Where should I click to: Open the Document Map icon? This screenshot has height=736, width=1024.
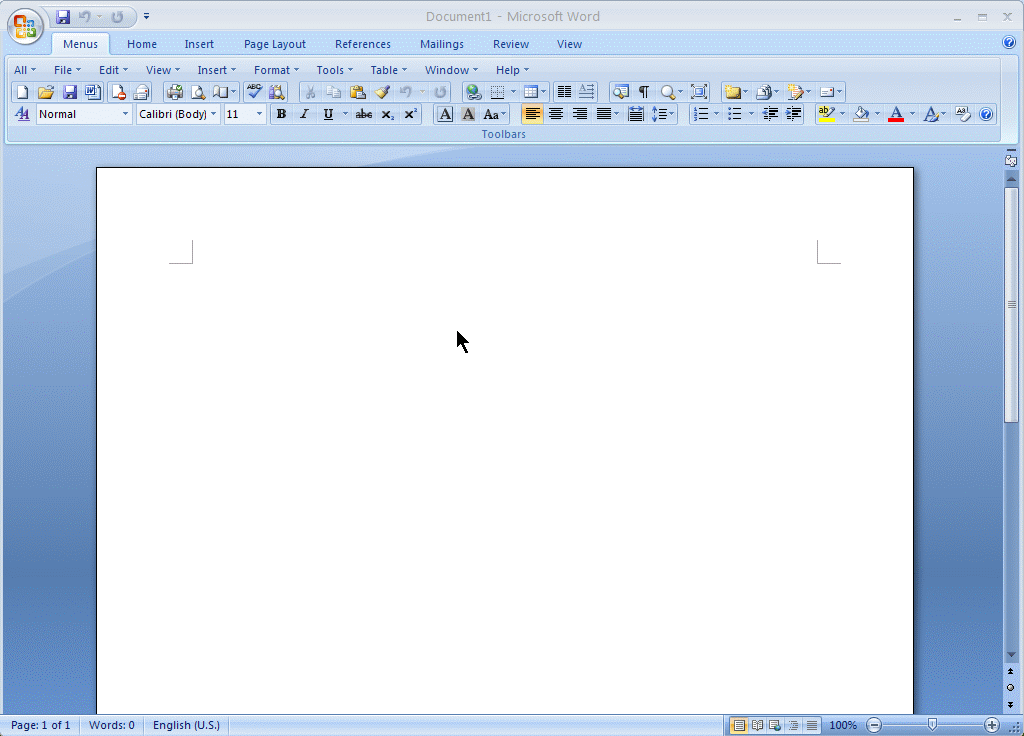620,92
